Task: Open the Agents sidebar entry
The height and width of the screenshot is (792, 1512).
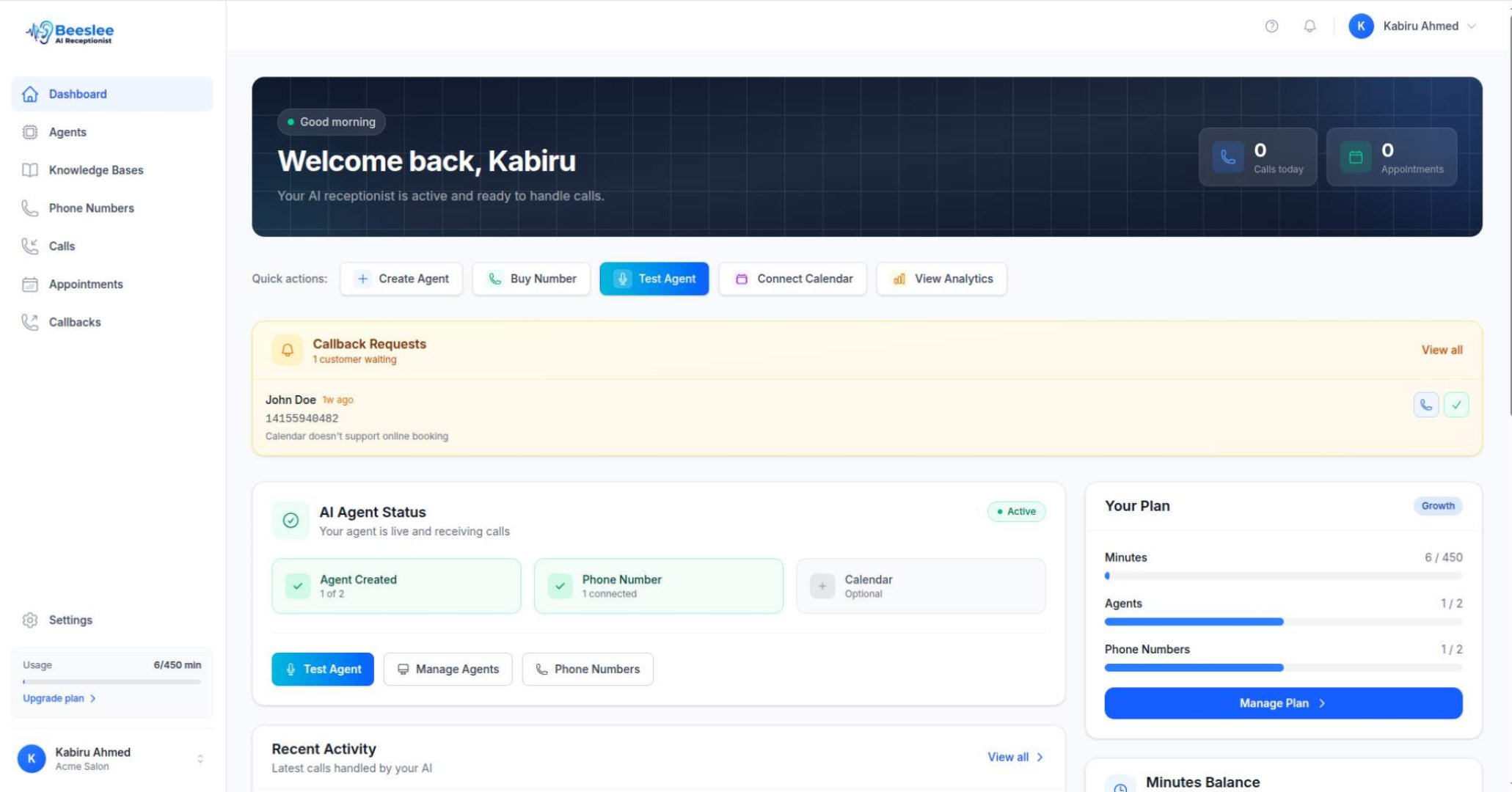Action: (x=67, y=132)
